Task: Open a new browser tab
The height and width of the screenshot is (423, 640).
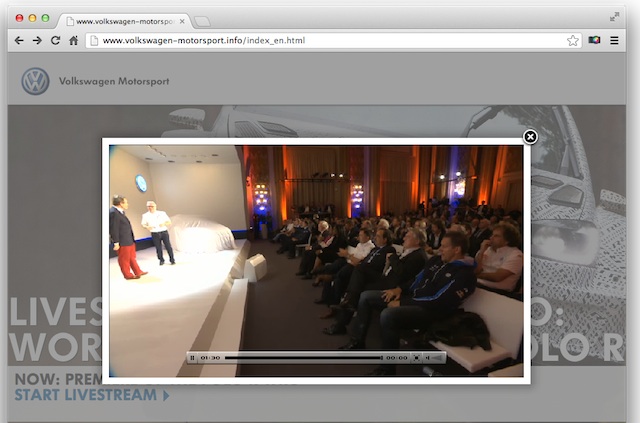Action: click(x=201, y=21)
